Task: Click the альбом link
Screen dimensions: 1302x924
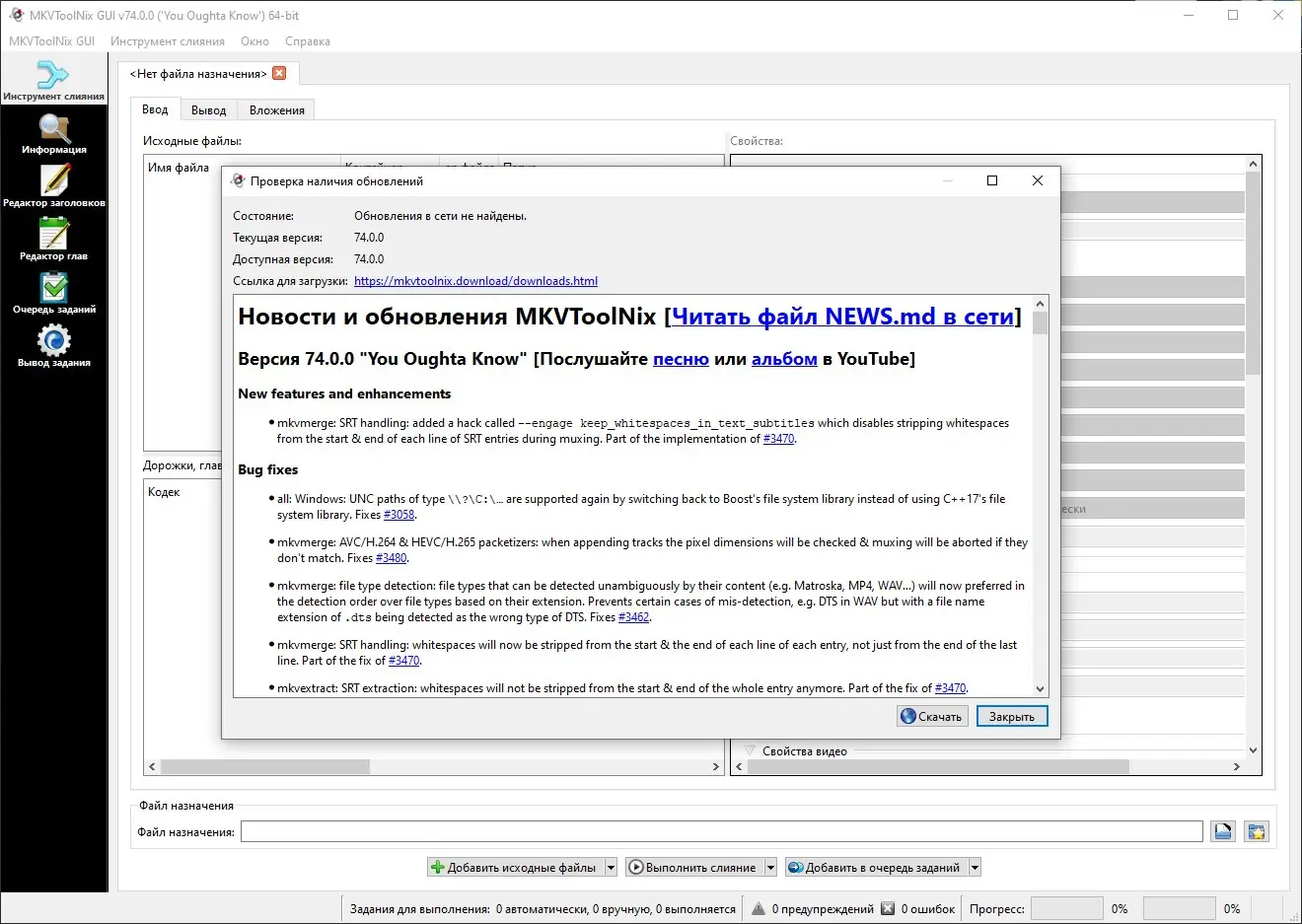Action: [x=784, y=359]
